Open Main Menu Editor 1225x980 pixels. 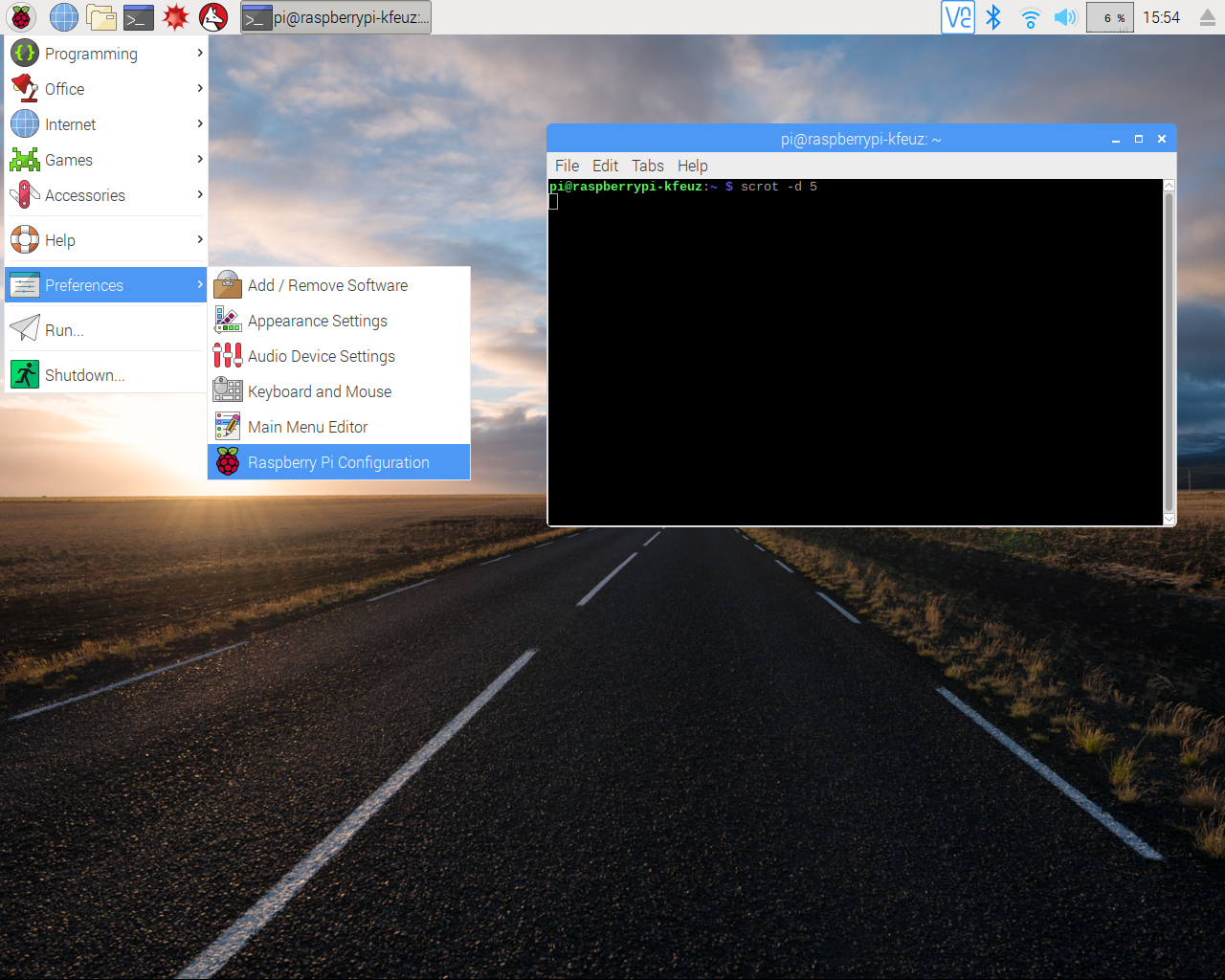pos(339,427)
